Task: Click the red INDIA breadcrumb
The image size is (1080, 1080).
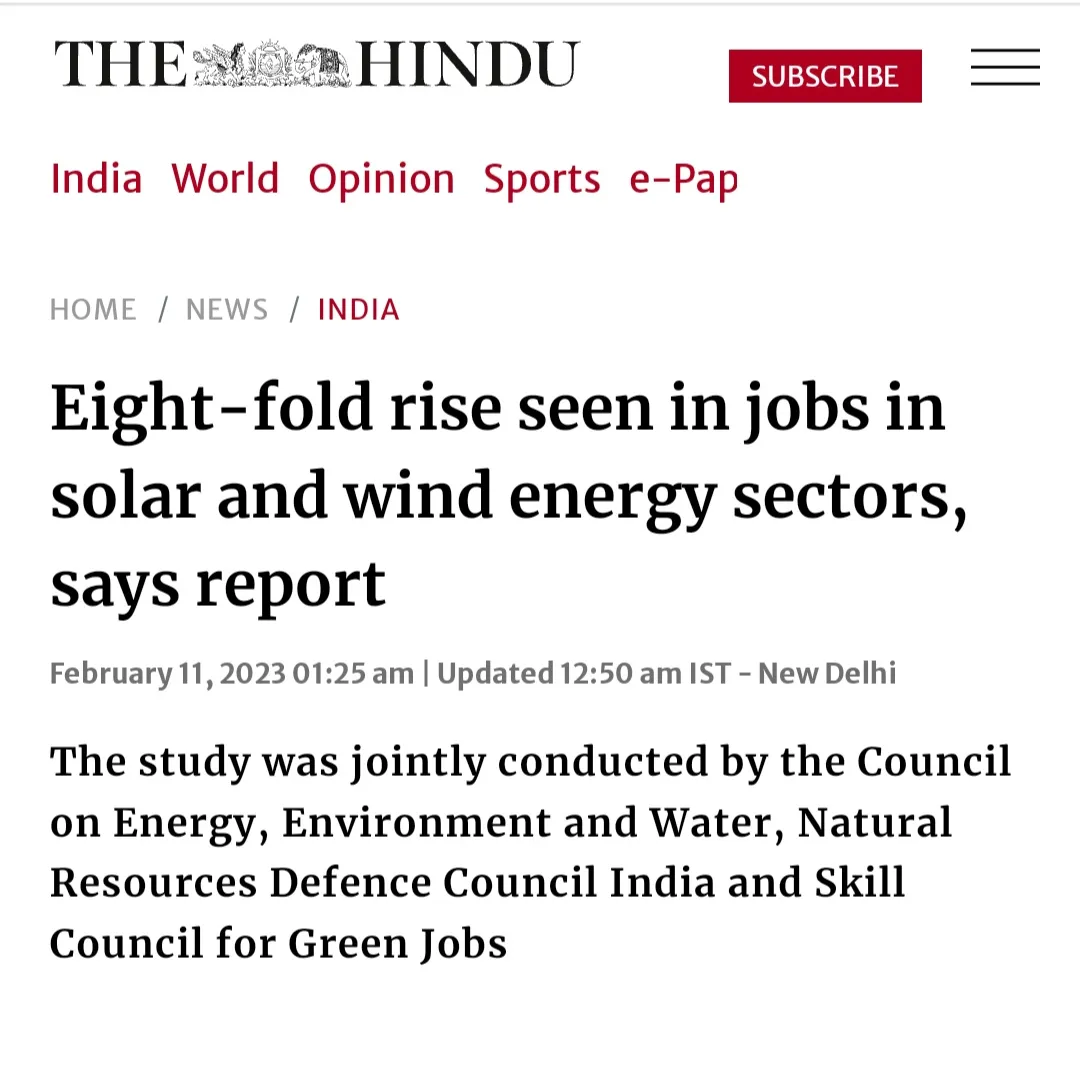Action: (x=358, y=310)
